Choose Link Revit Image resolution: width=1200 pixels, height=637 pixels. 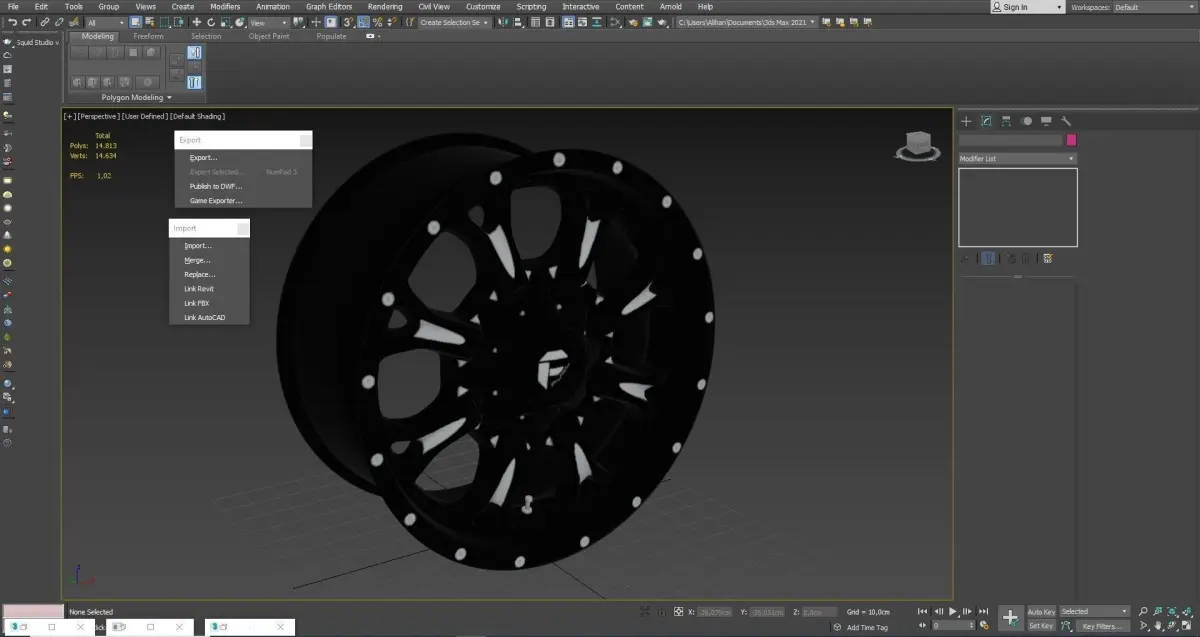(x=198, y=289)
